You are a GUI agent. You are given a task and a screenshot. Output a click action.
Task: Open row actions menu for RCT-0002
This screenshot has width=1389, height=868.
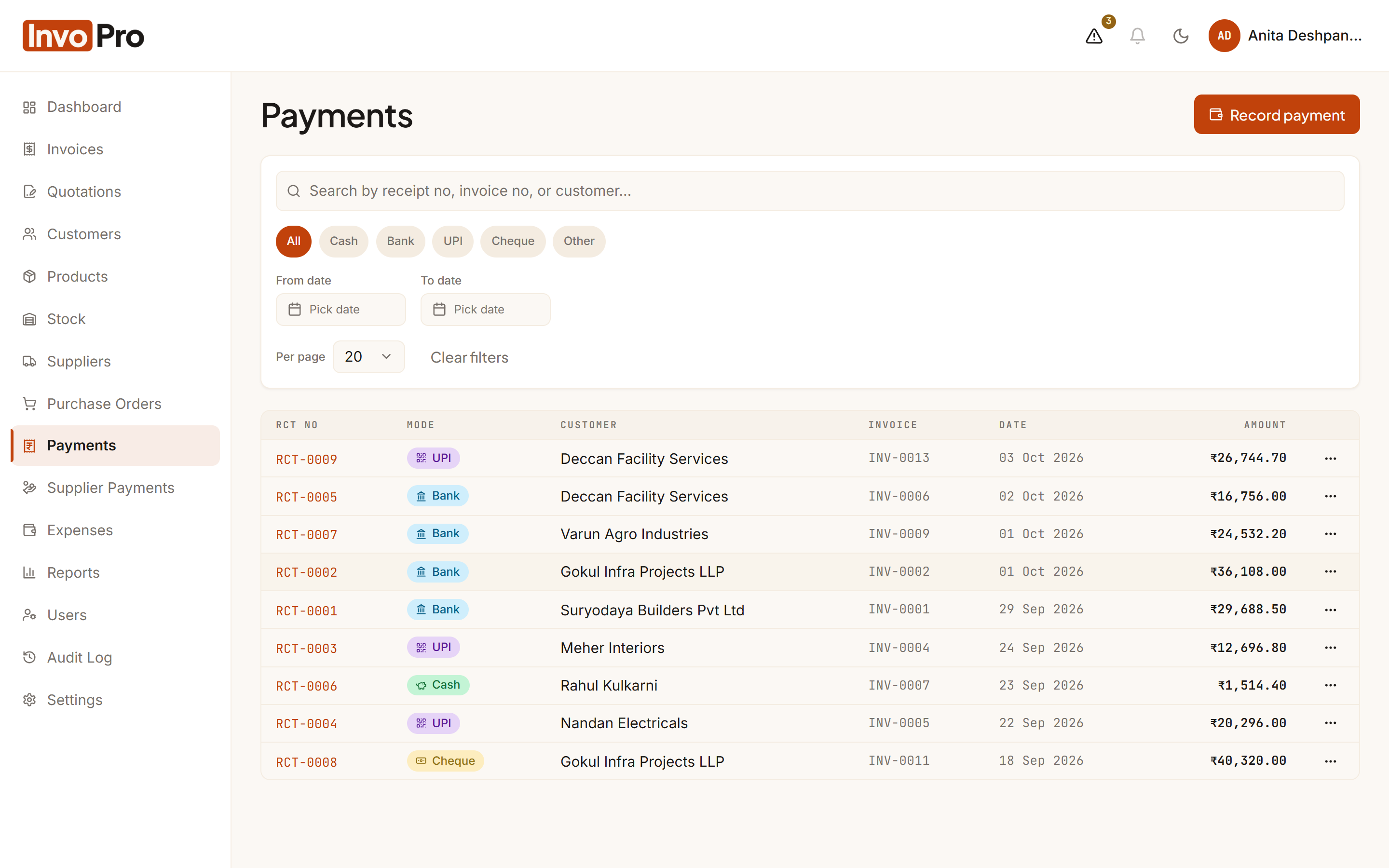[1331, 572]
